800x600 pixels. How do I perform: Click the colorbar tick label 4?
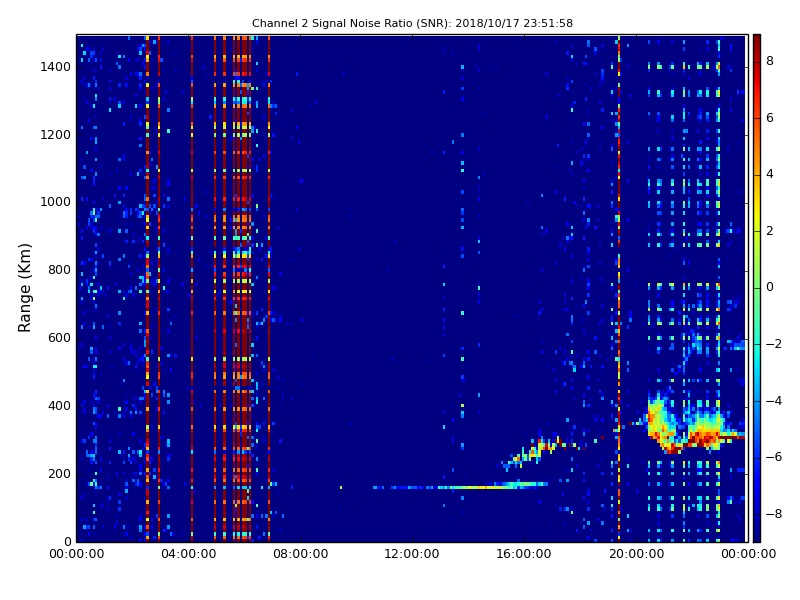[770, 174]
